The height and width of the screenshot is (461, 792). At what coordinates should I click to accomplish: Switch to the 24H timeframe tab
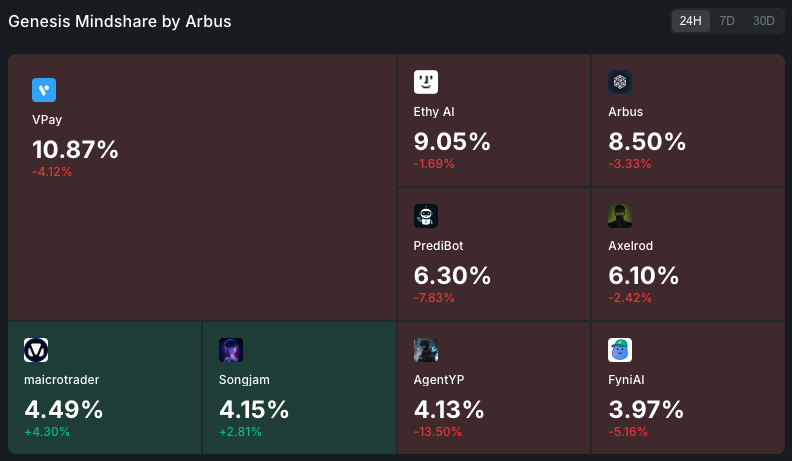(x=690, y=21)
